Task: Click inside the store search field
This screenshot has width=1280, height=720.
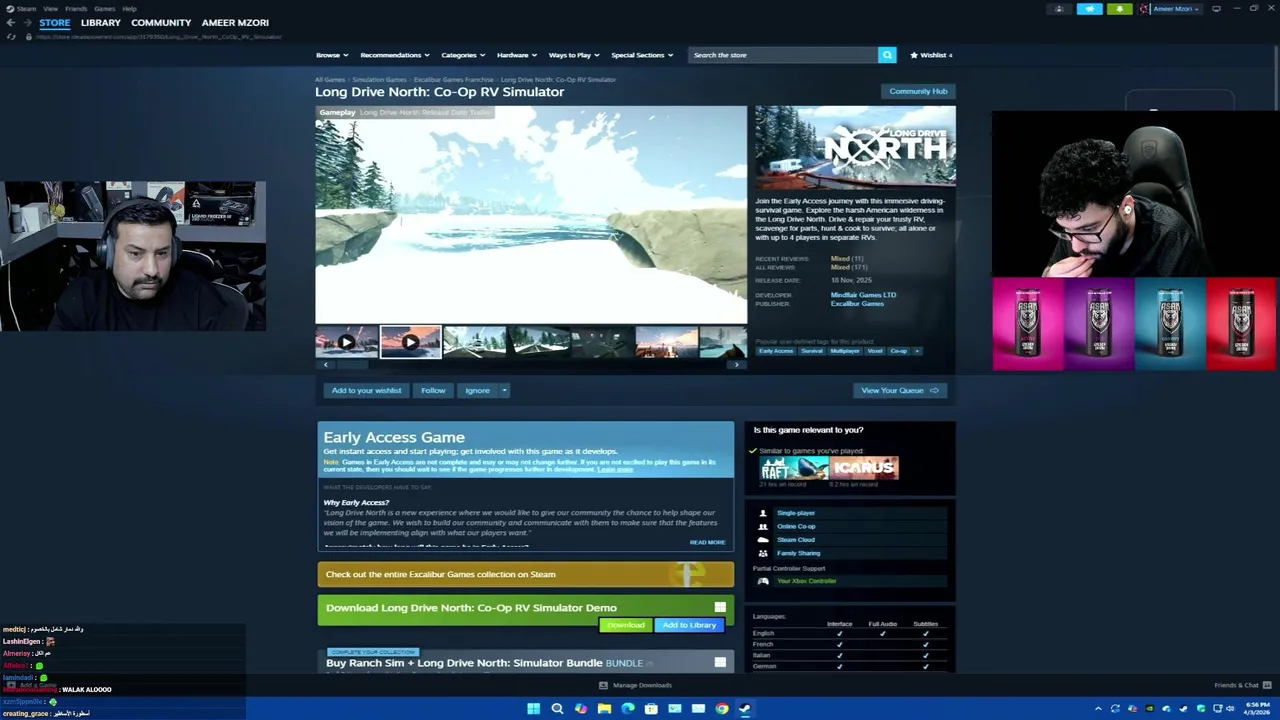Action: [x=783, y=55]
